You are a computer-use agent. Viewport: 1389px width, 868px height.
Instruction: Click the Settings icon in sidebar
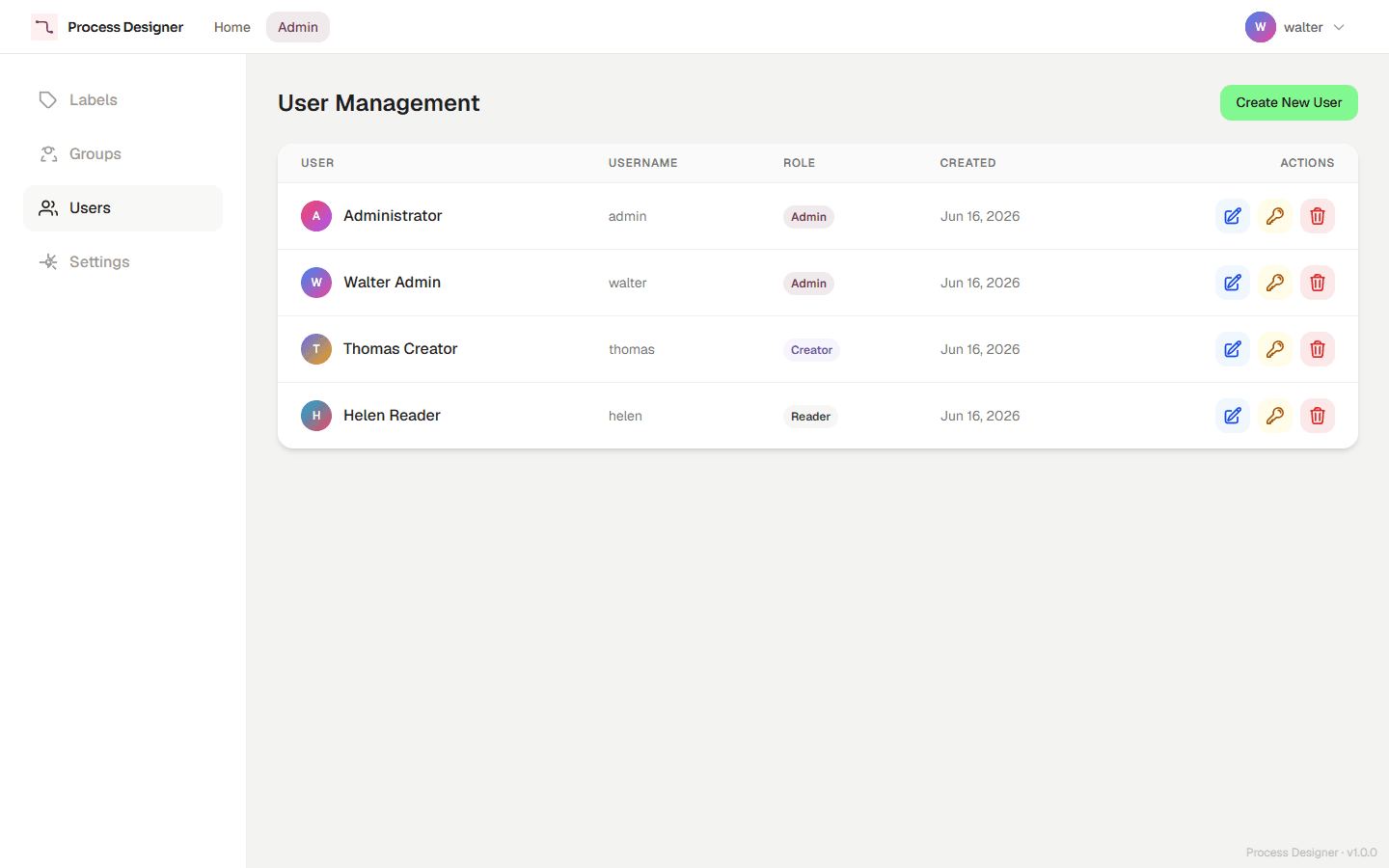(x=48, y=262)
